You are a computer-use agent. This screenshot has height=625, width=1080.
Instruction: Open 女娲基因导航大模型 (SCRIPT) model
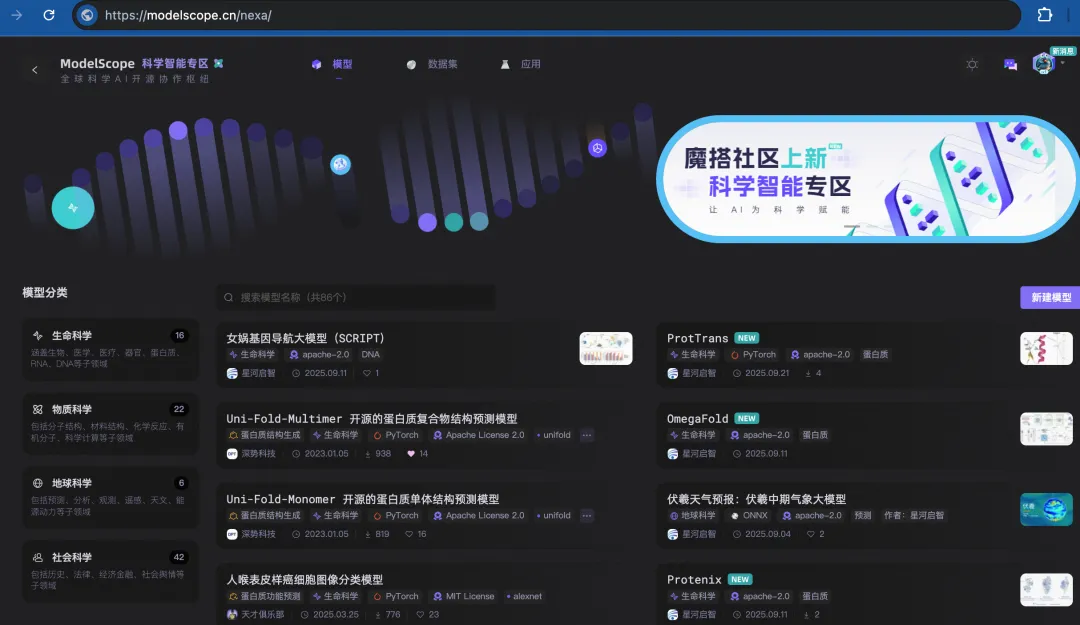[305, 338]
